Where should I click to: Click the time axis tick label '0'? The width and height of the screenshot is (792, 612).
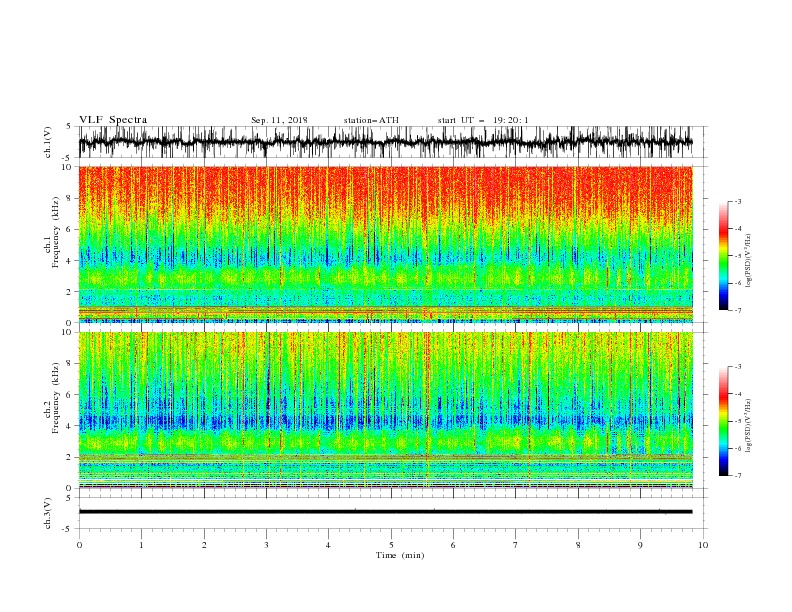tap(79, 545)
